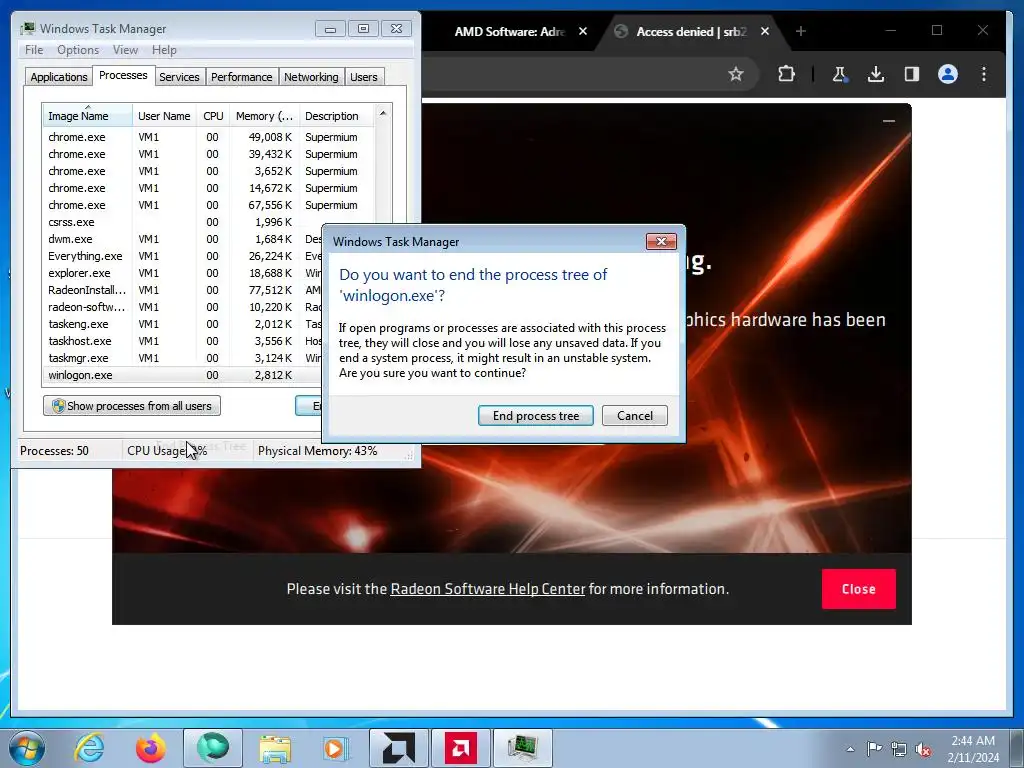Screen dimensions: 1024x768
Task: Switch to the red AMD installer taskbar item
Action: click(x=460, y=748)
